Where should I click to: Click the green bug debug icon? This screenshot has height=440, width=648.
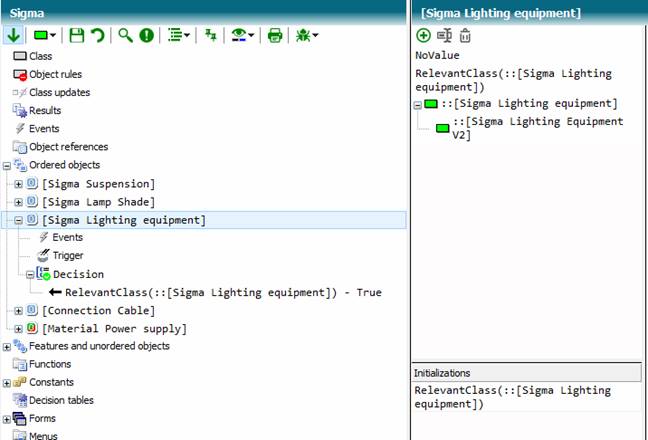(x=303, y=35)
